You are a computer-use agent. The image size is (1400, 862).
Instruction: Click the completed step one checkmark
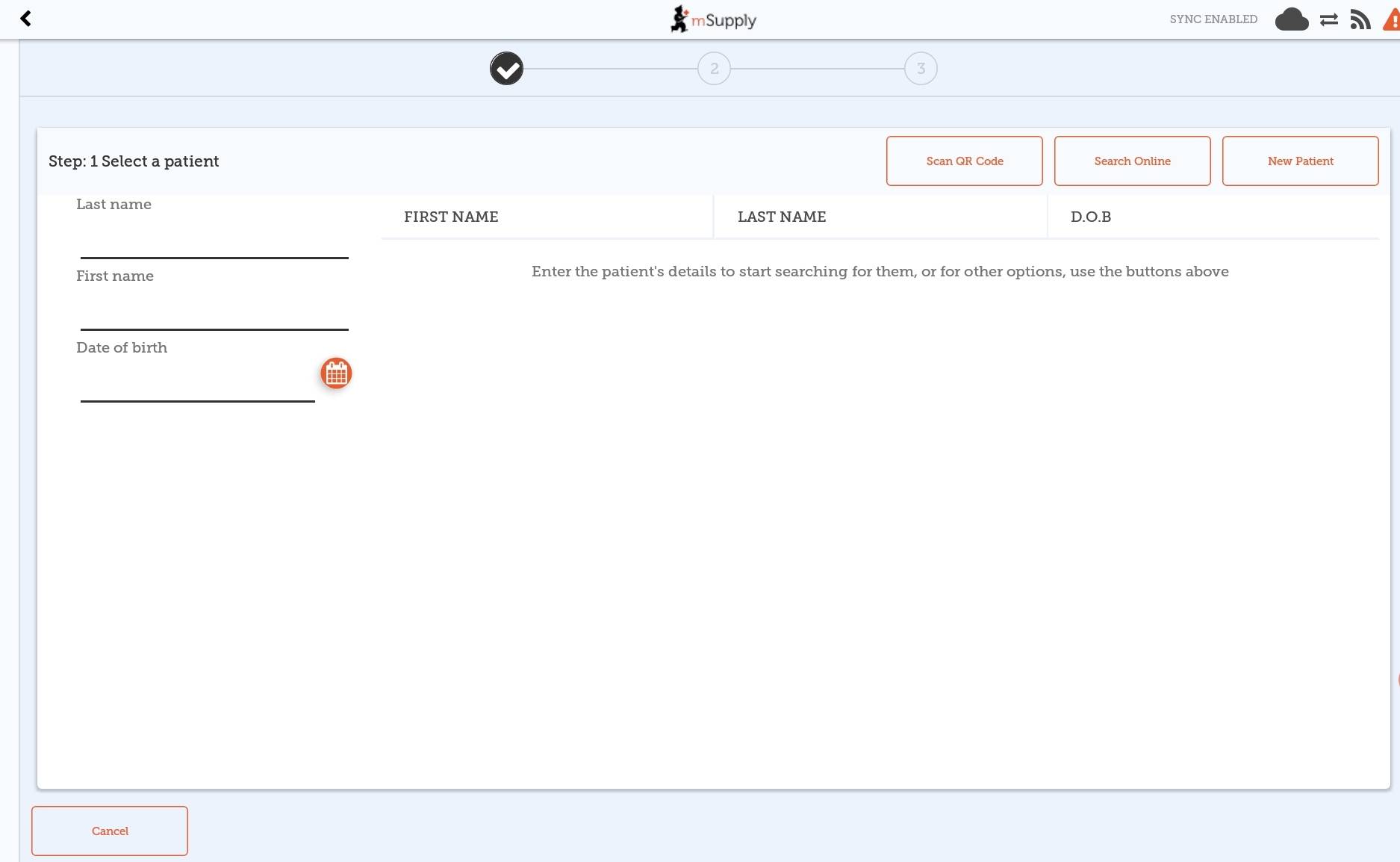(506, 69)
